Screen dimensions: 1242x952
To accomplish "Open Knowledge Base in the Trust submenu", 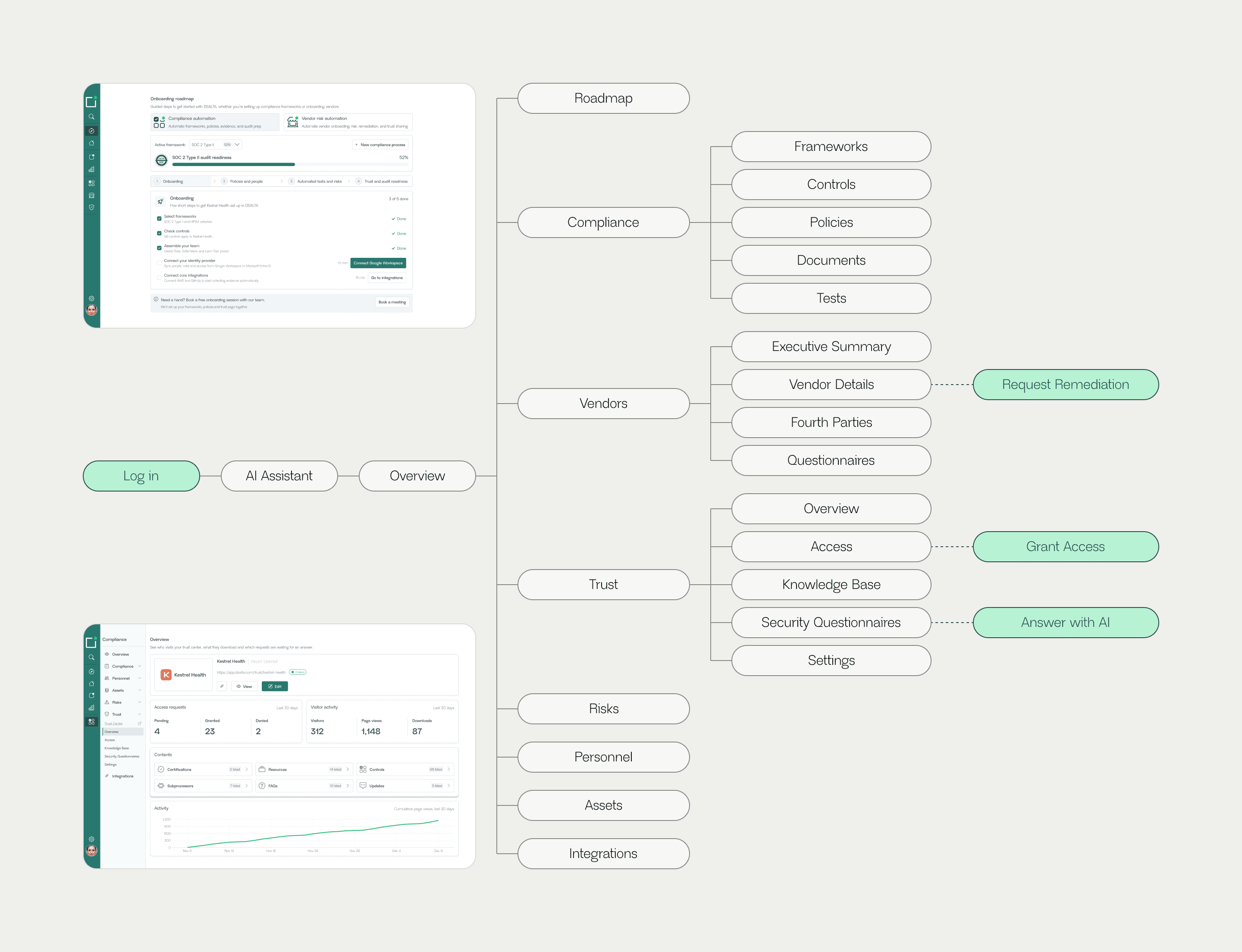I will (117, 748).
